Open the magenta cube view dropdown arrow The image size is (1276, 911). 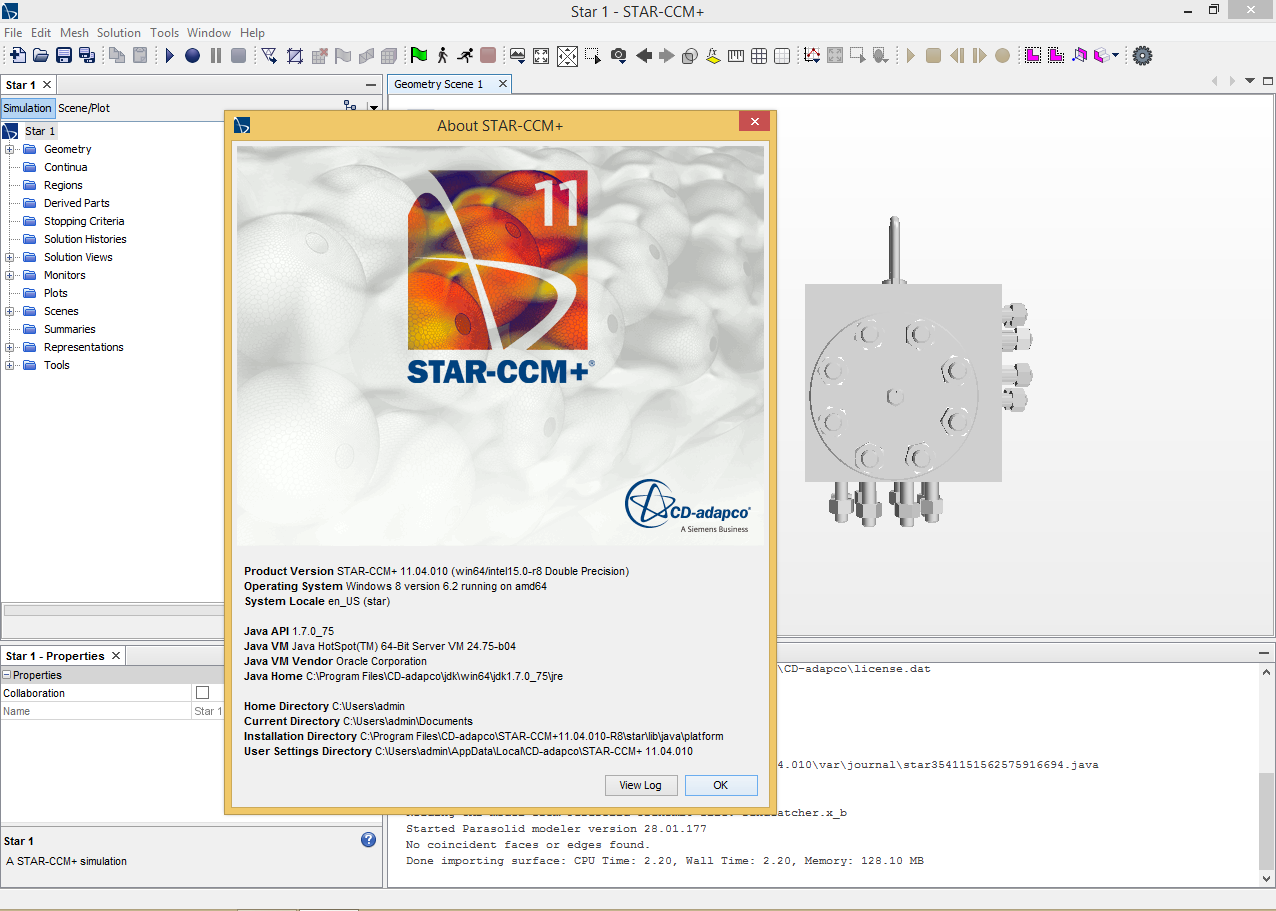click(1115, 56)
